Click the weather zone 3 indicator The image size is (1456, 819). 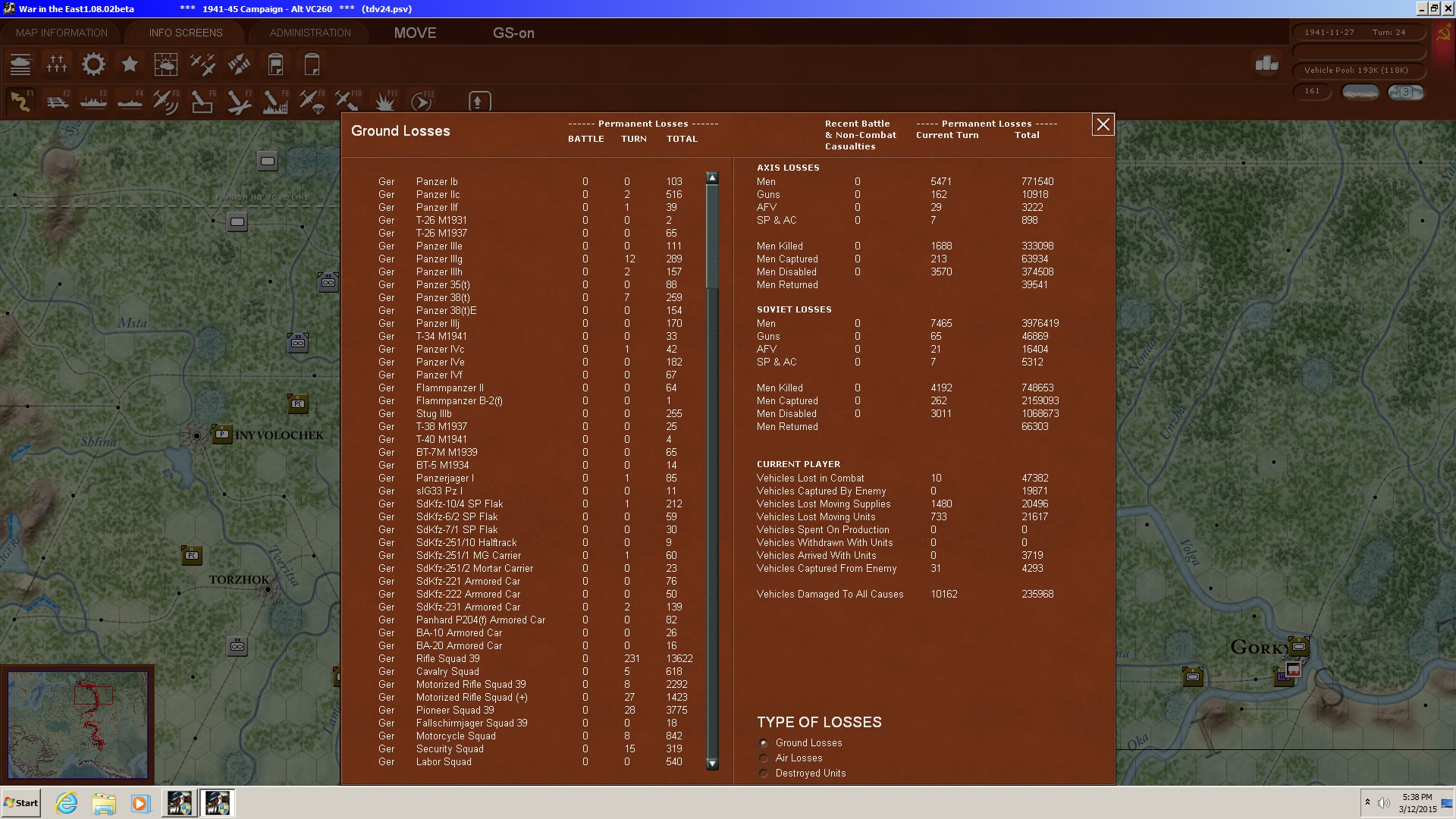pos(1405,92)
